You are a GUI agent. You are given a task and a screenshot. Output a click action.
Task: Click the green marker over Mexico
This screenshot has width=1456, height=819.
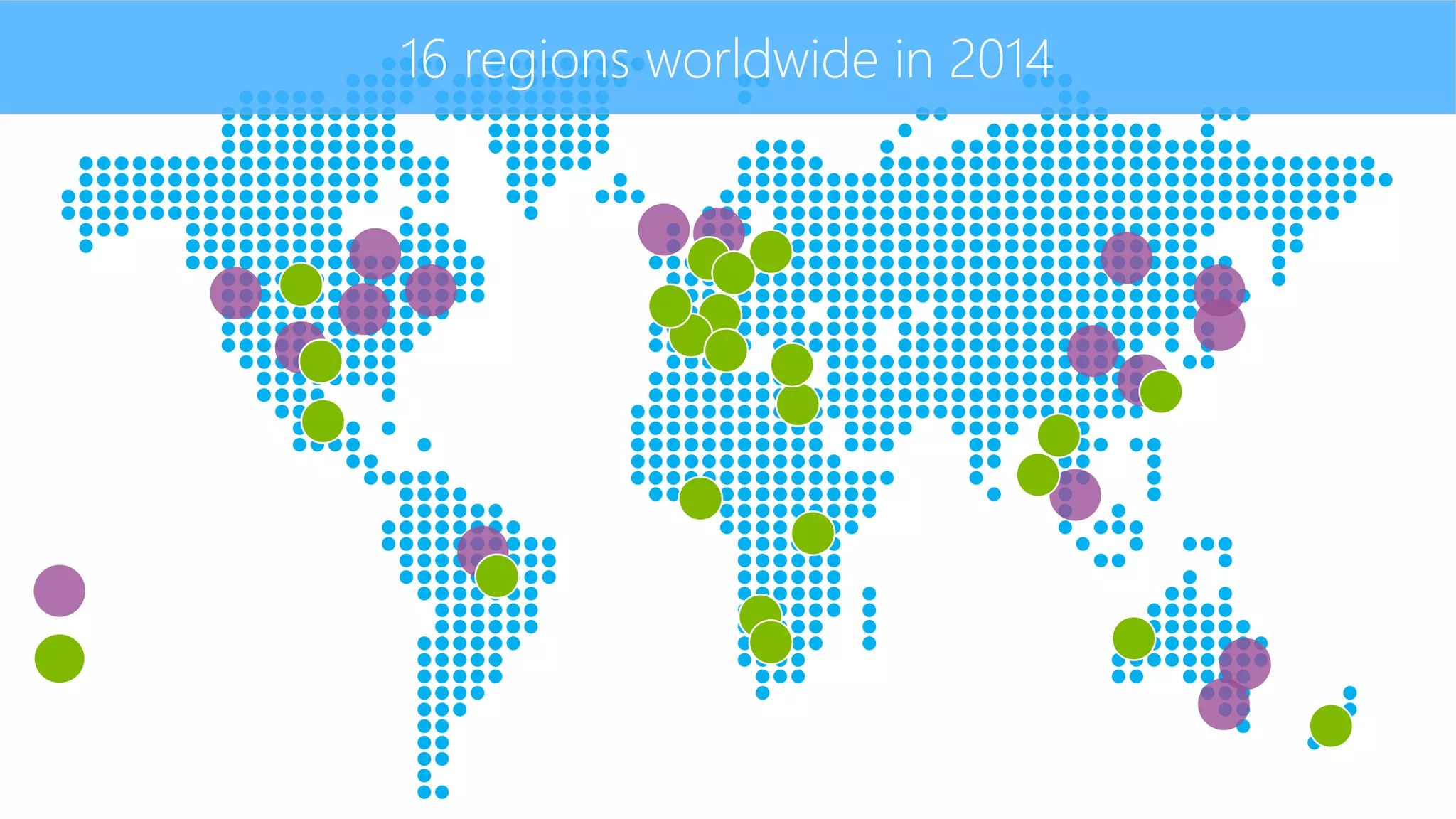tap(323, 421)
